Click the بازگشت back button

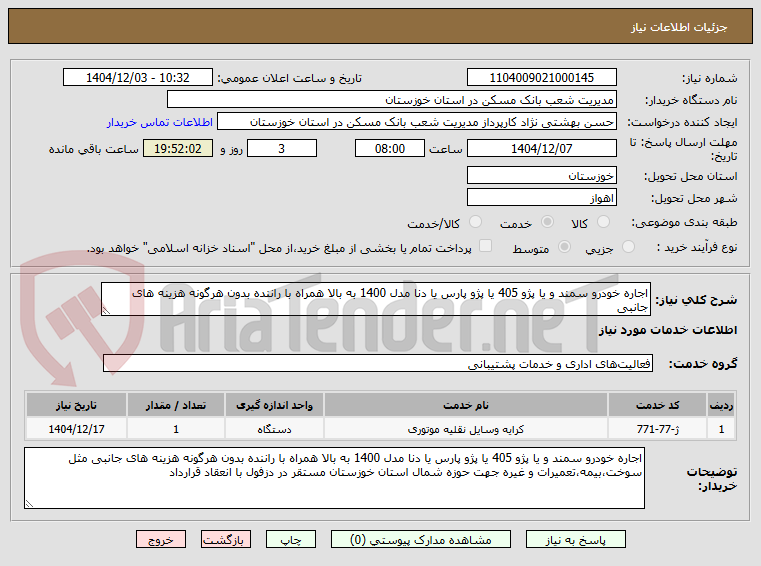(x=226, y=539)
